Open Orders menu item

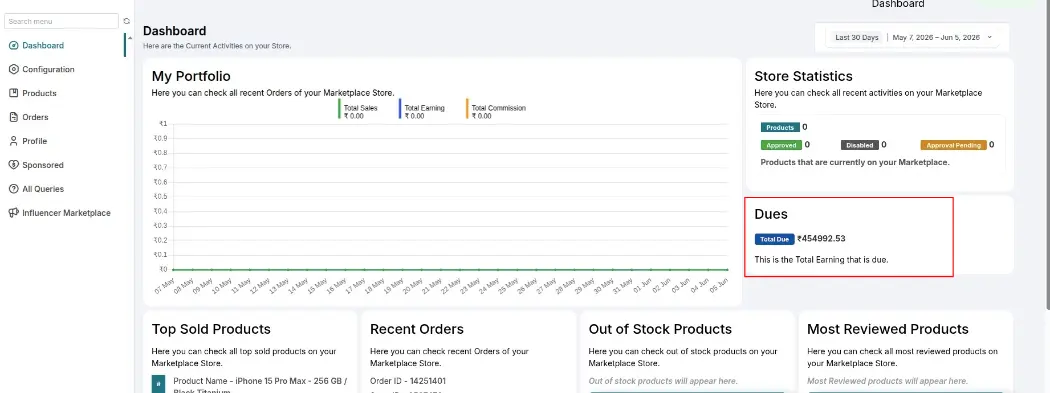tap(35, 117)
